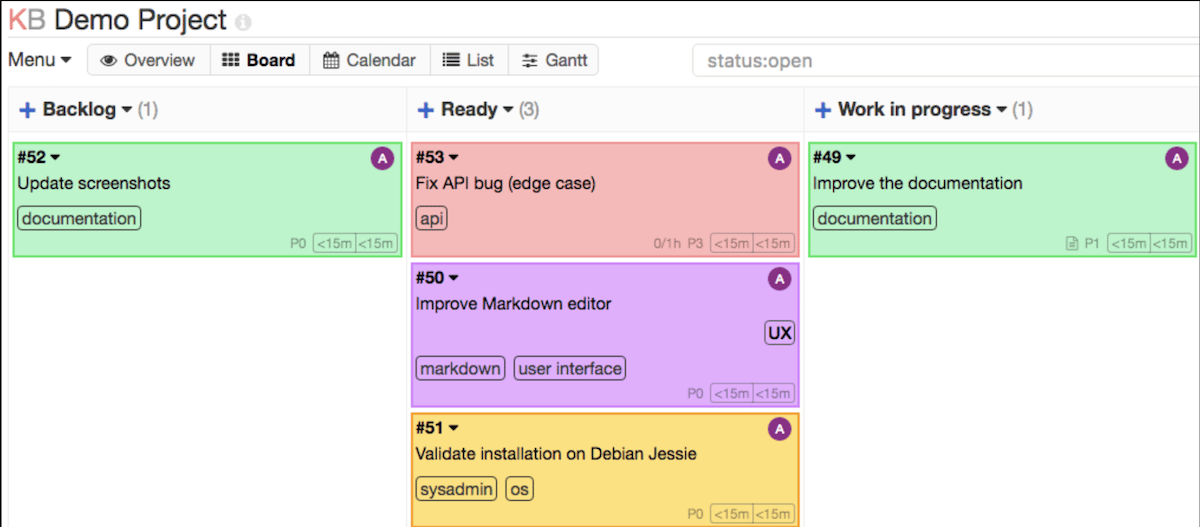1200x527 pixels.
Task: Open task #51 dropdown menu
Action: point(437,428)
